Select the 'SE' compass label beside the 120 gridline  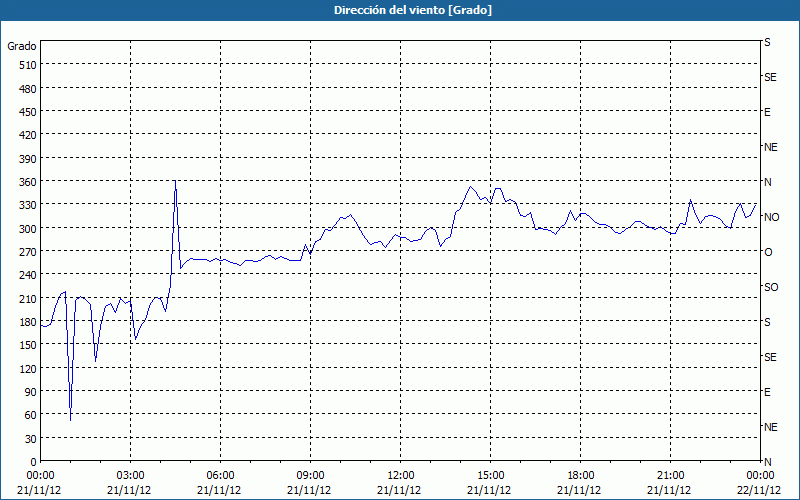point(770,357)
